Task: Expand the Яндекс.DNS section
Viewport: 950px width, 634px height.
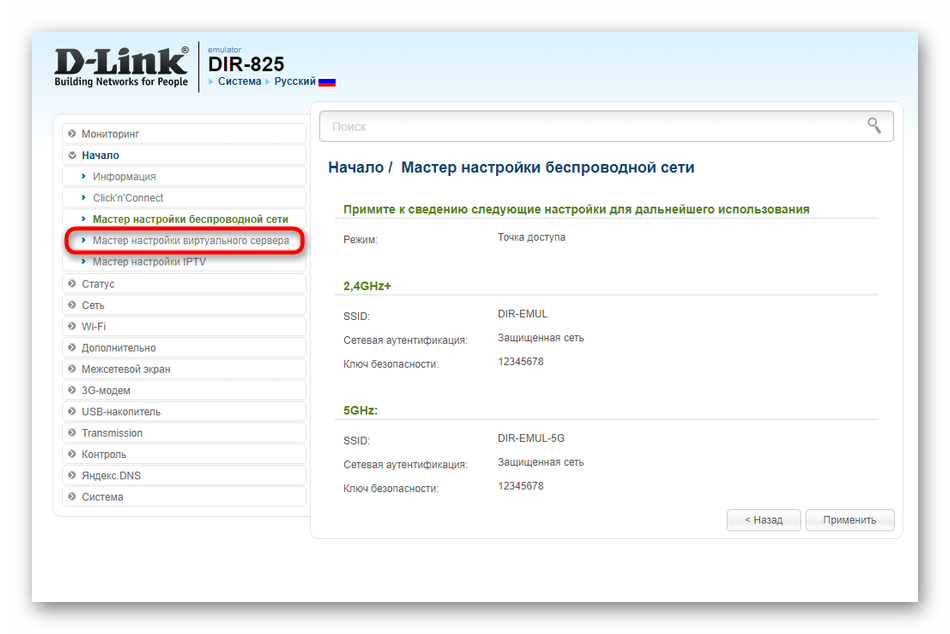Action: (111, 476)
